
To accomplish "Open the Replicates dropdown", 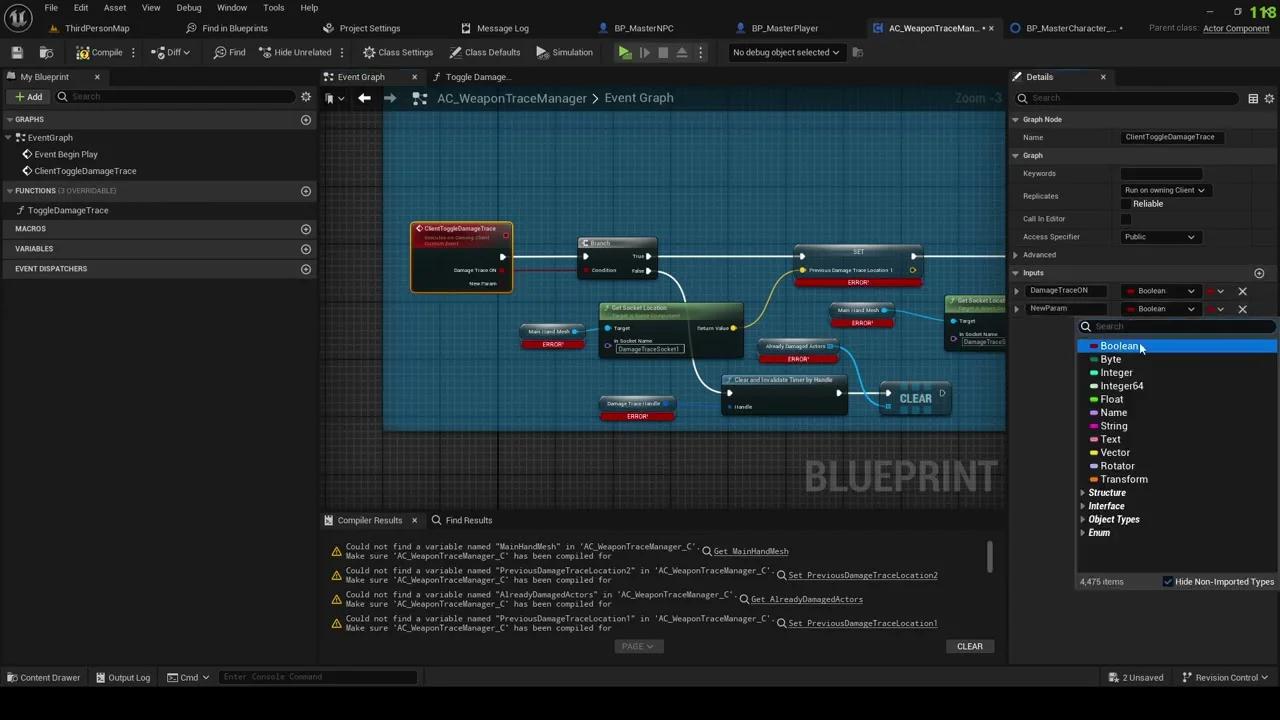I will coord(1165,189).
